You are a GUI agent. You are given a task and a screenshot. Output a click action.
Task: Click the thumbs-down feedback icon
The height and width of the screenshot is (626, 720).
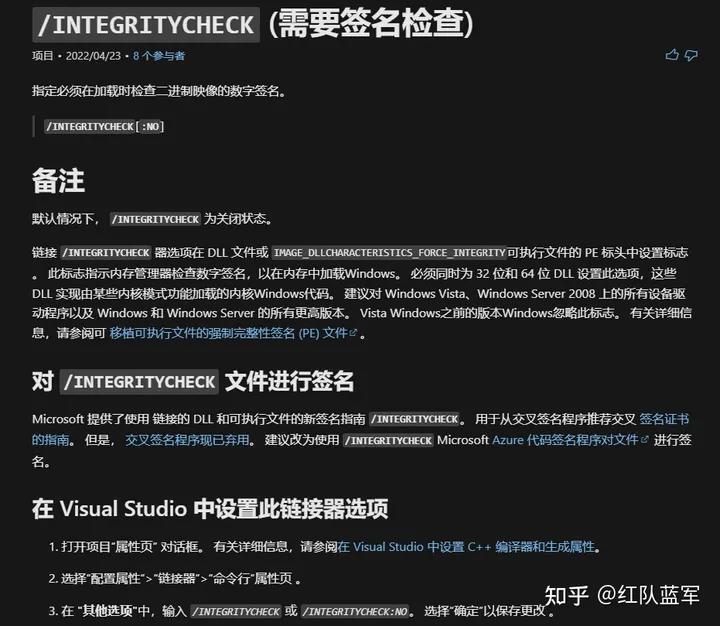pos(691,56)
